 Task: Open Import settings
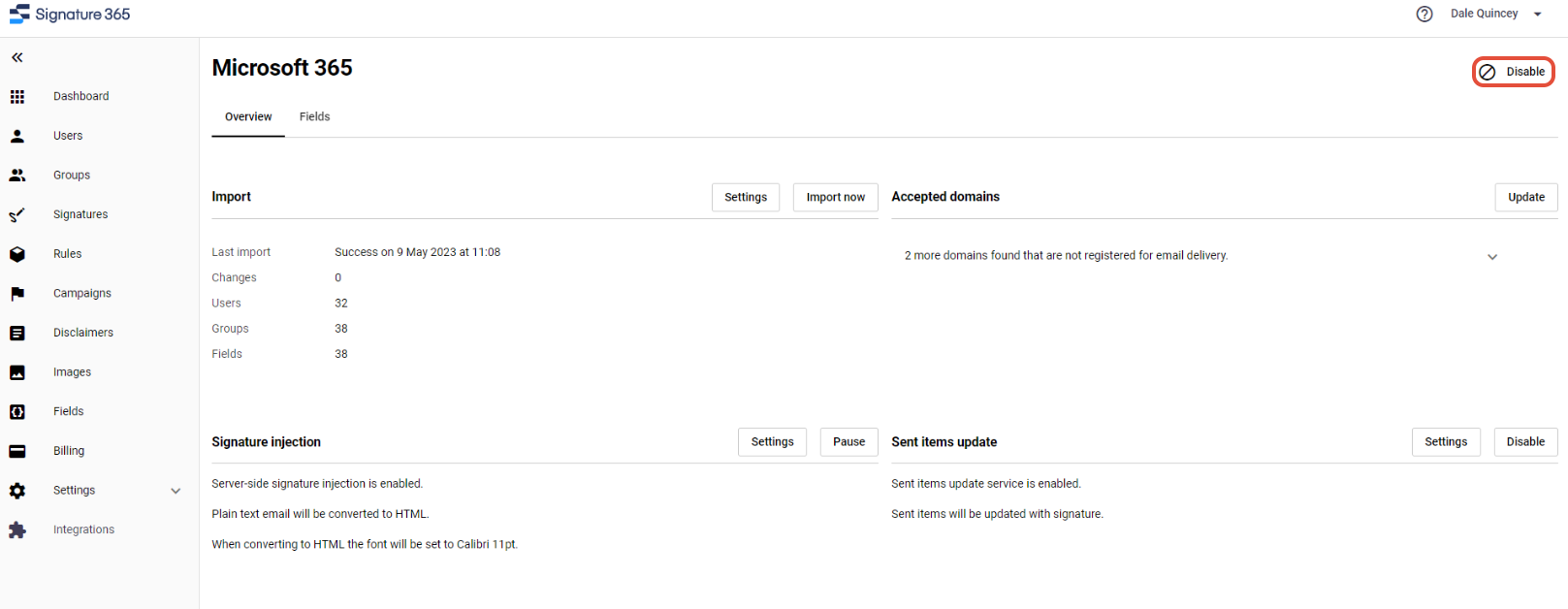pyautogui.click(x=746, y=197)
